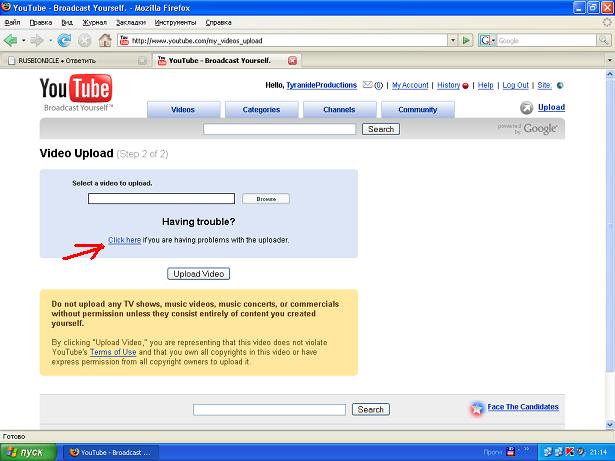615x461 pixels.
Task: Expand the address bar URL dropdown
Action: pyautogui.click(x=453, y=40)
